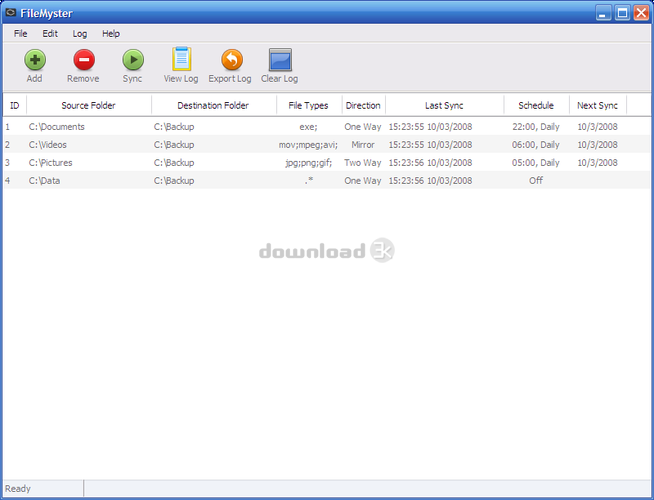The image size is (654, 500).
Task: Open the Edit menu
Action: [x=50, y=34]
